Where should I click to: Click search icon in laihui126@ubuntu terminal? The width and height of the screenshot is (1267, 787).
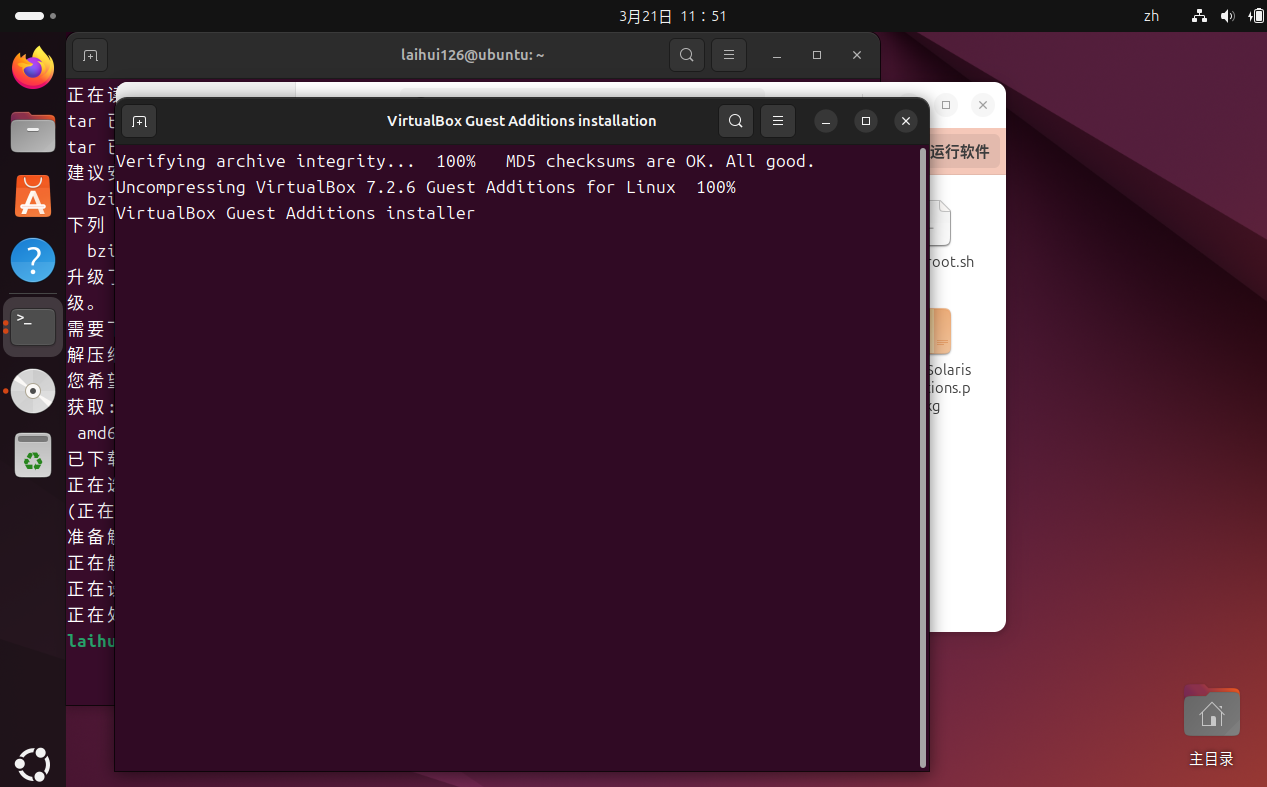686,55
